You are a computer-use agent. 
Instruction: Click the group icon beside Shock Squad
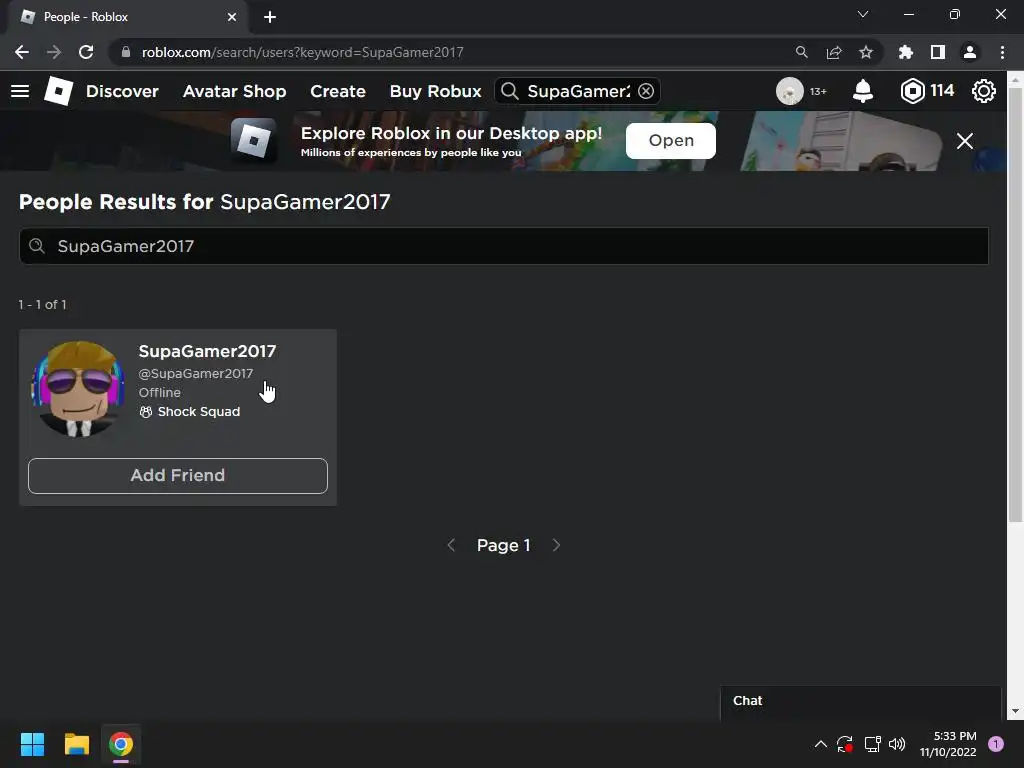point(146,411)
